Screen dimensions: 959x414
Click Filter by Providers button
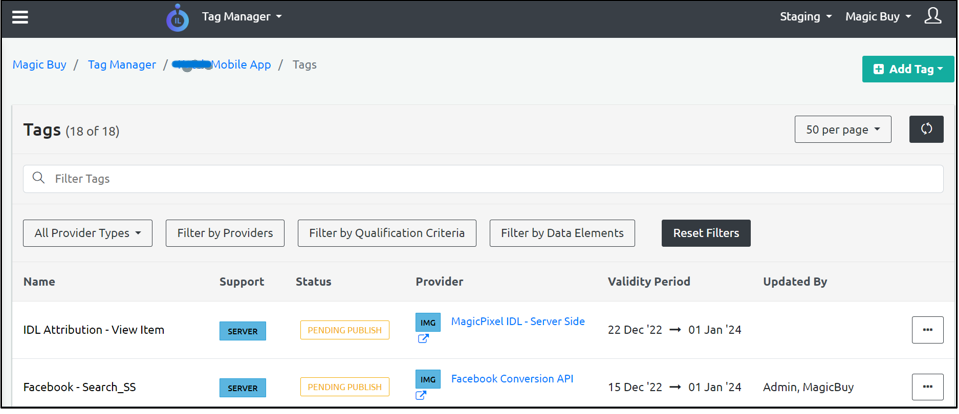point(225,233)
